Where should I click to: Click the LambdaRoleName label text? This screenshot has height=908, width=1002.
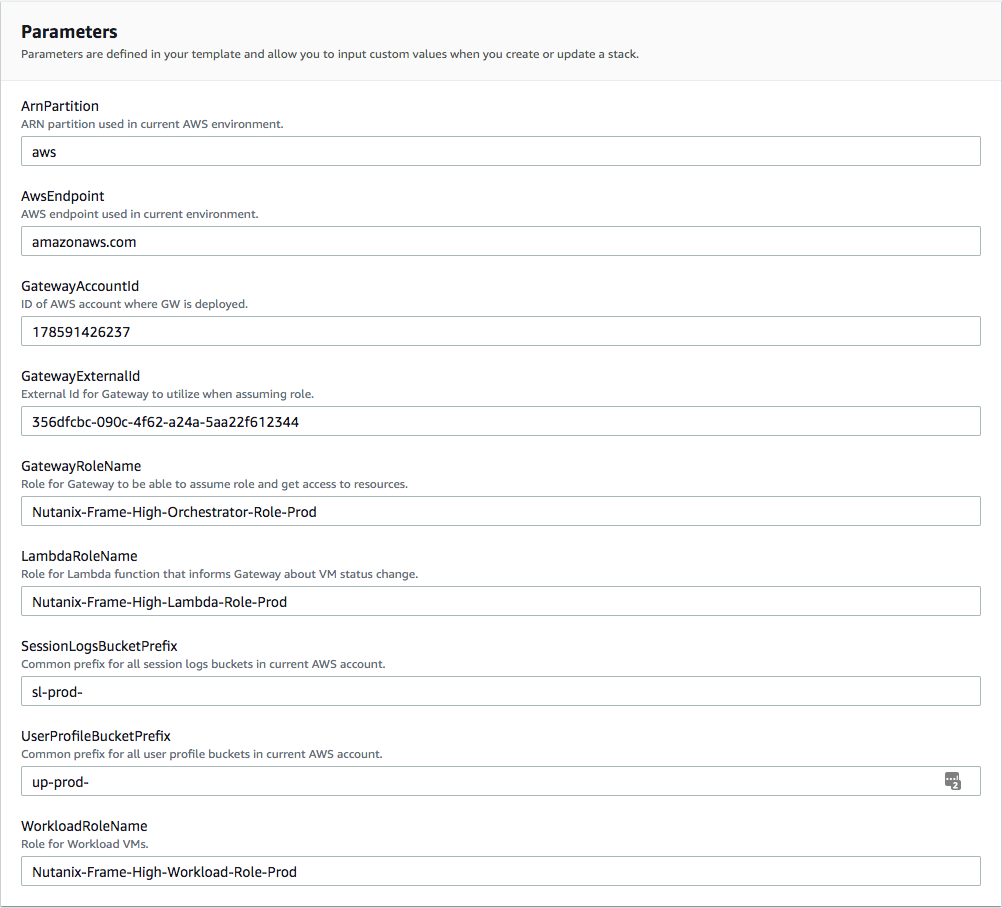click(76, 556)
